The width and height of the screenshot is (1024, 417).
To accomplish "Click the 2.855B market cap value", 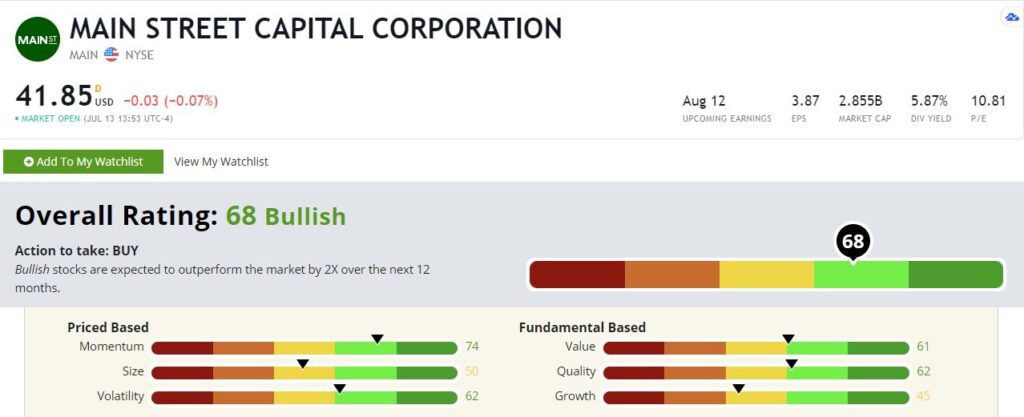I will click(x=861, y=101).
